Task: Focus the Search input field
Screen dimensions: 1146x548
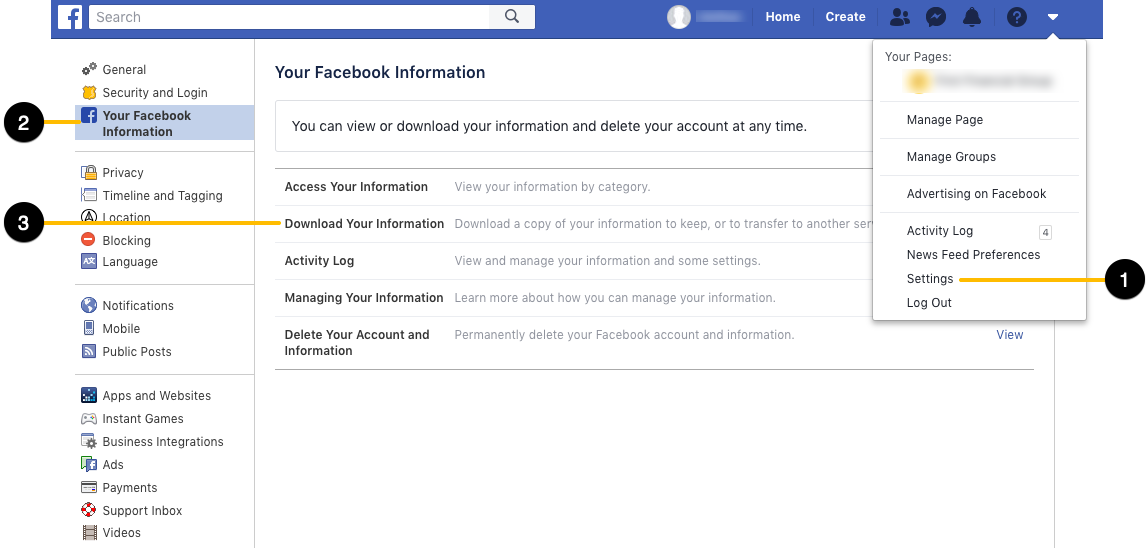Action: (289, 17)
